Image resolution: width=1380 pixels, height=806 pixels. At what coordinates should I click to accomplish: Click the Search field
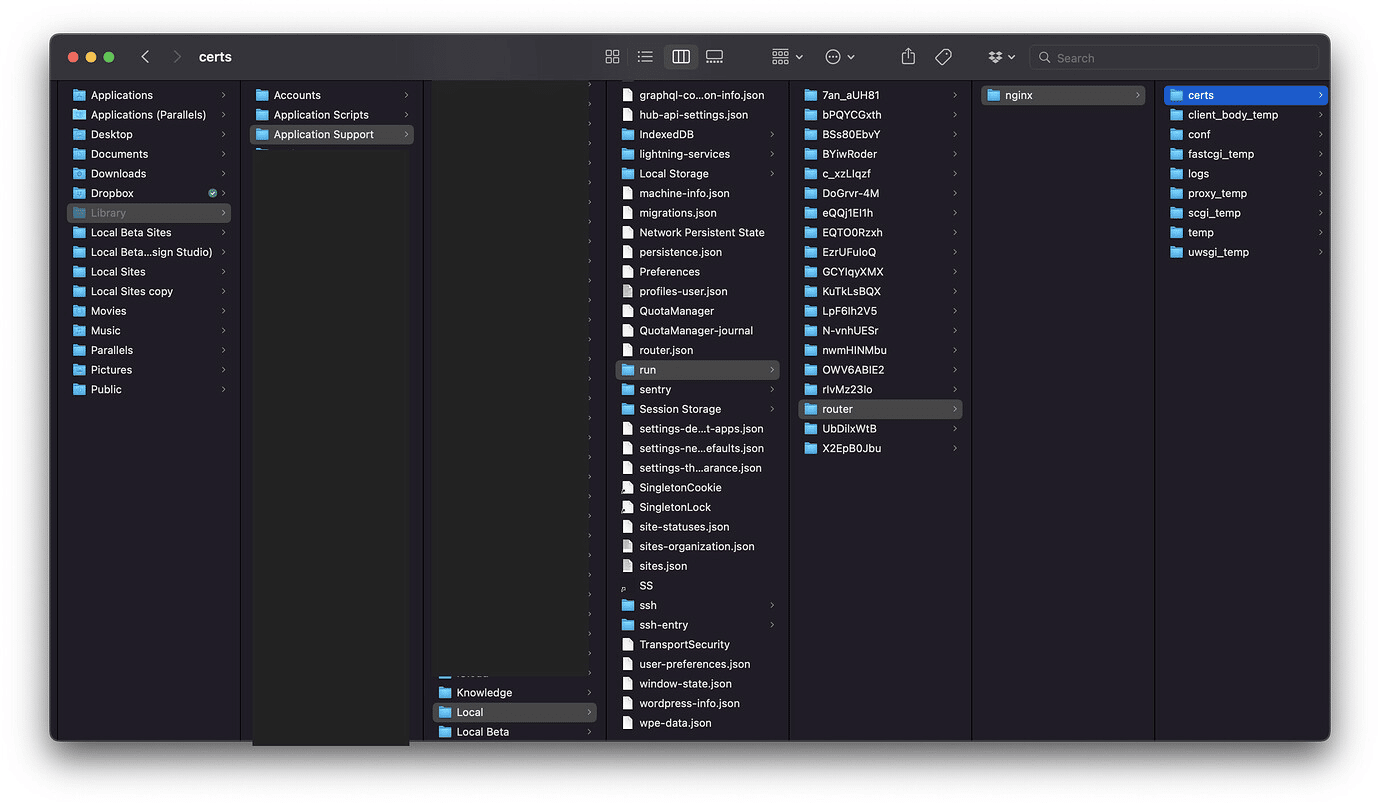pyautogui.click(x=1173, y=58)
